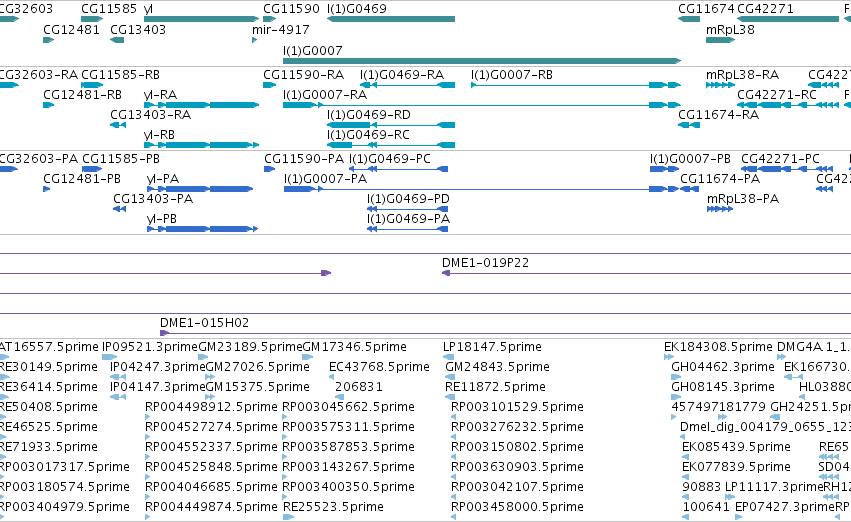
Task: Select transcript CG13403-RA
Action: 118,125
